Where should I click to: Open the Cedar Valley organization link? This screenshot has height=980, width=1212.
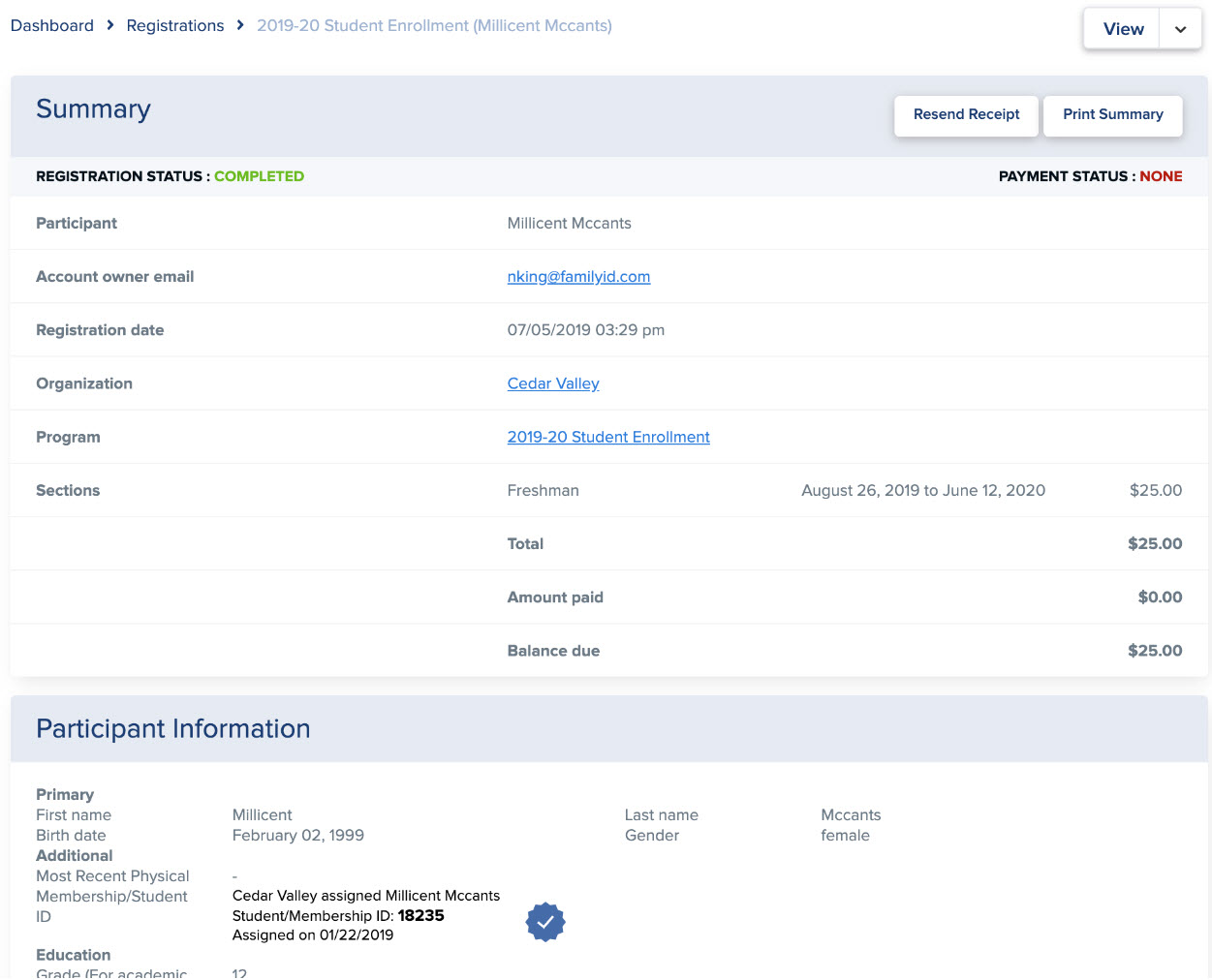click(553, 383)
